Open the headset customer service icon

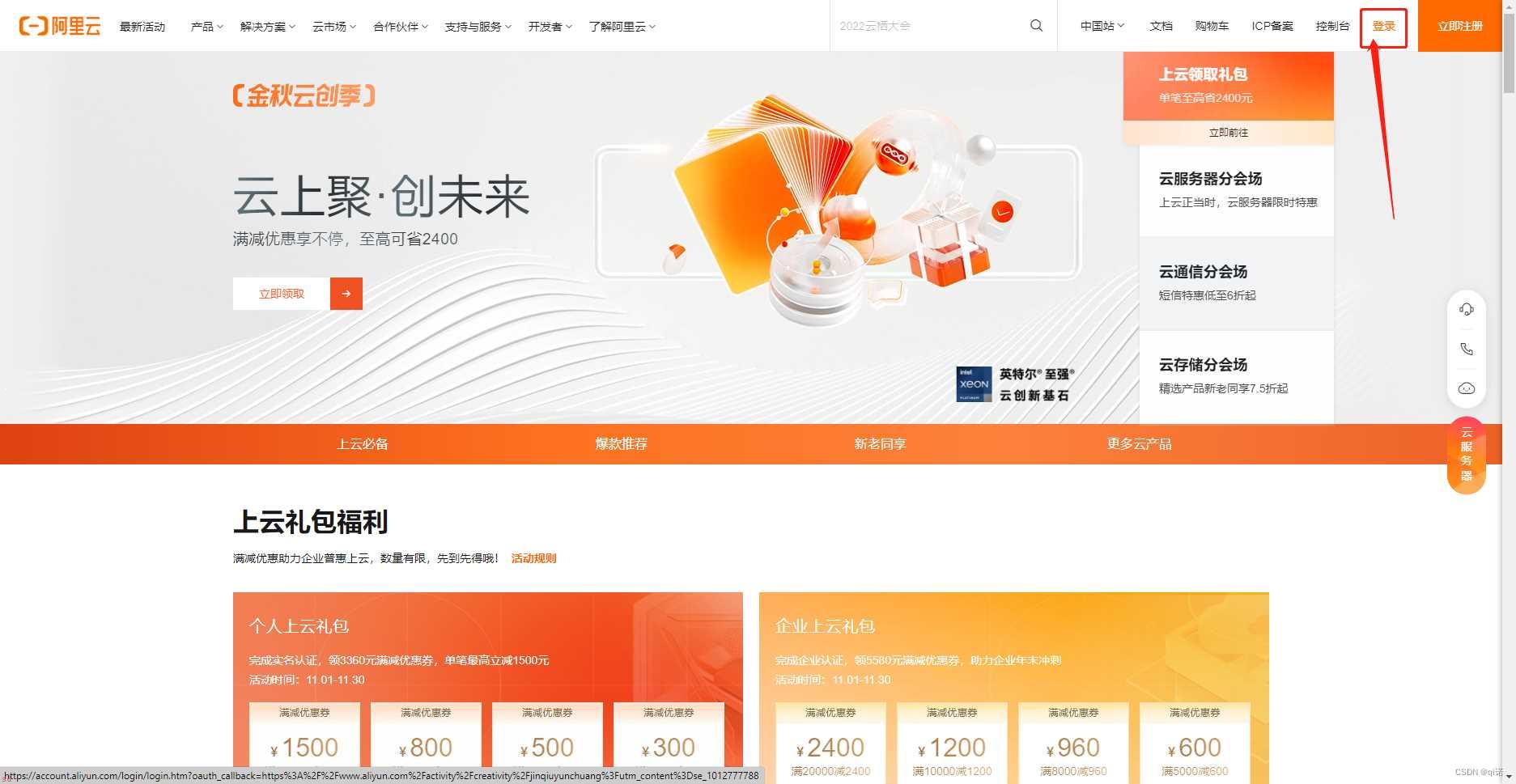coord(1466,309)
